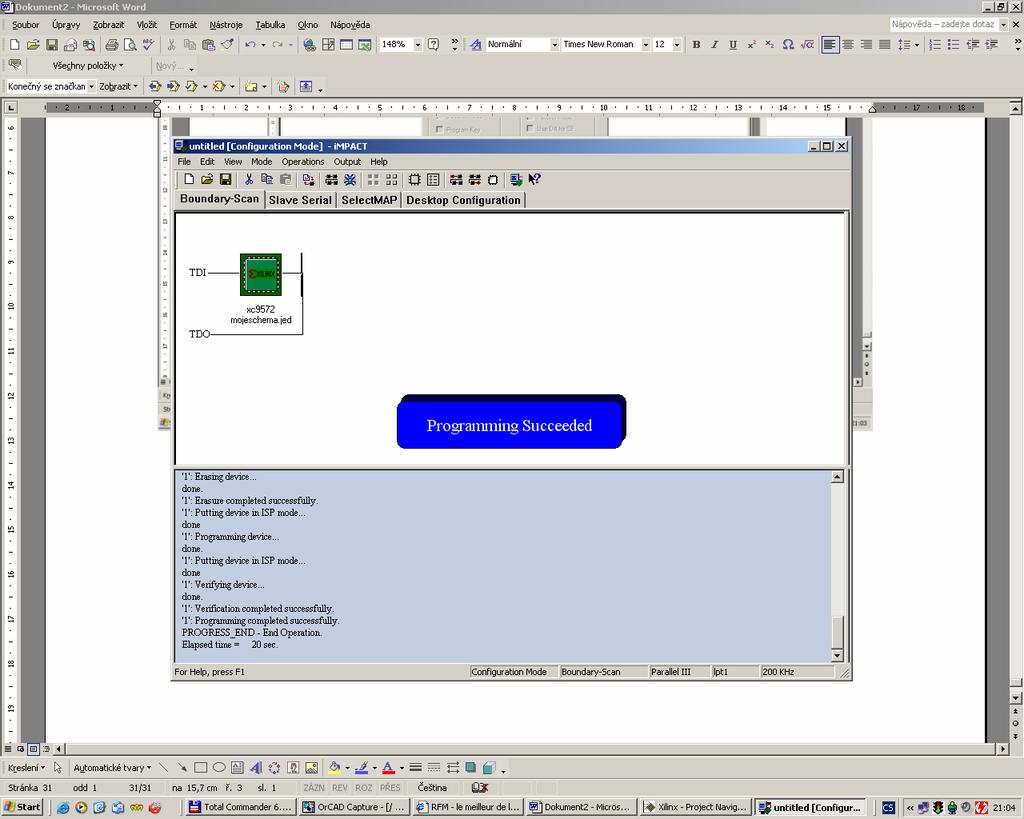Open the Output menu in iMPACT
Screen dimensions: 1024x819
(347, 162)
